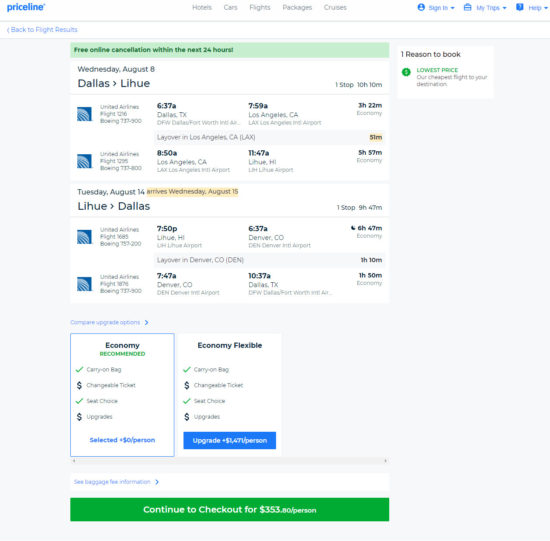Image resolution: width=550 pixels, height=541 pixels.
Task: Click '1 Stop 10h 10m' trip summary
Action: point(358,85)
